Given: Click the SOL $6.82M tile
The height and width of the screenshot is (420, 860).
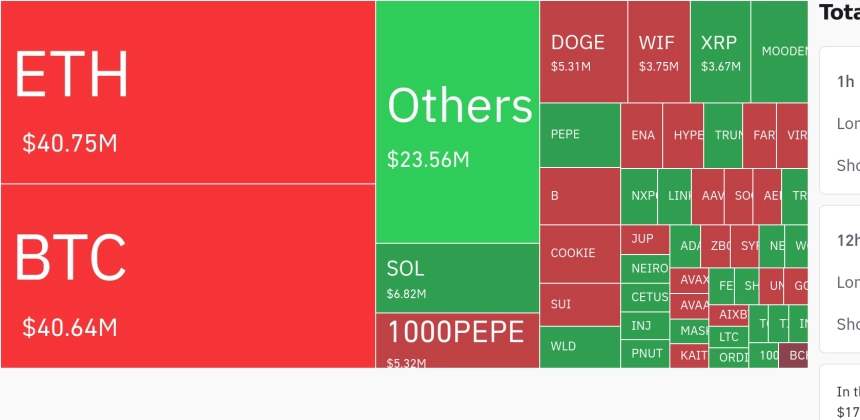Looking at the screenshot, I should click(x=457, y=278).
